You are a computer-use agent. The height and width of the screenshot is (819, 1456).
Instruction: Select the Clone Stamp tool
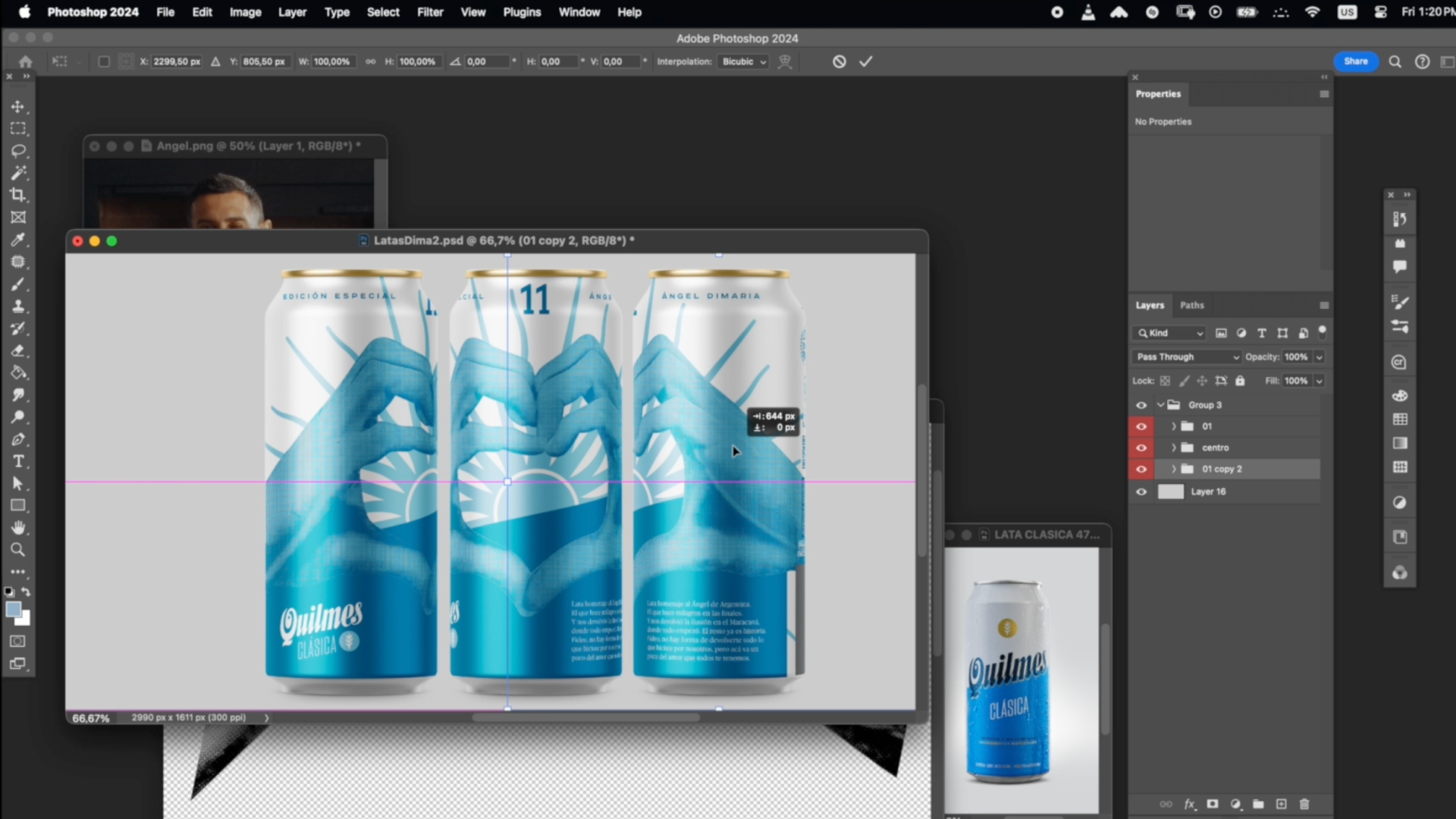[18, 306]
